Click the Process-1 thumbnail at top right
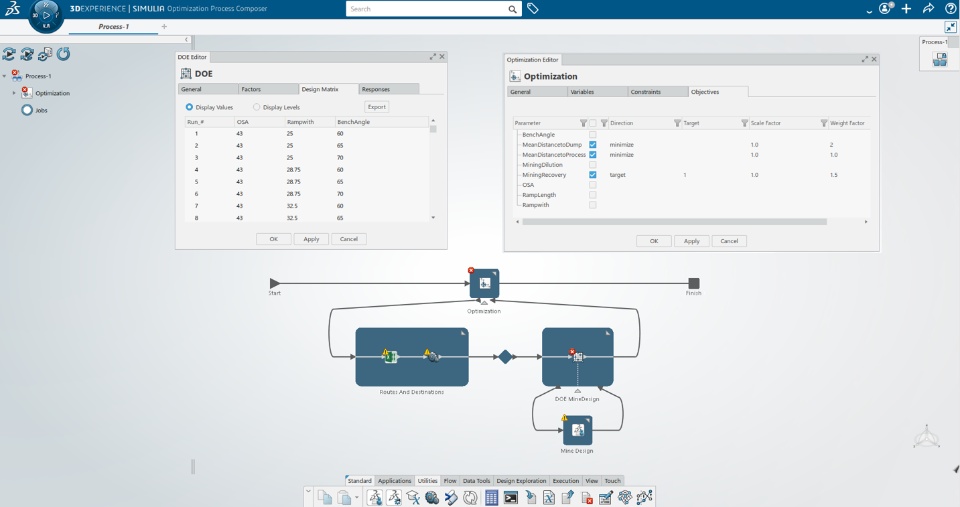The width and height of the screenshot is (960, 507). (939, 59)
